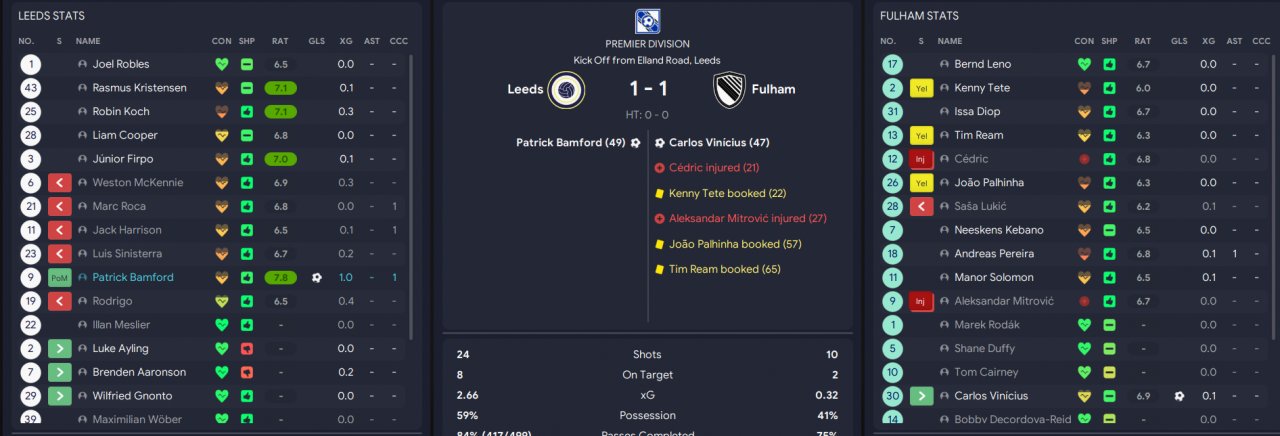Click Joel Robles's condition heart icon
Screen dimensions: 1280x436
point(221,64)
